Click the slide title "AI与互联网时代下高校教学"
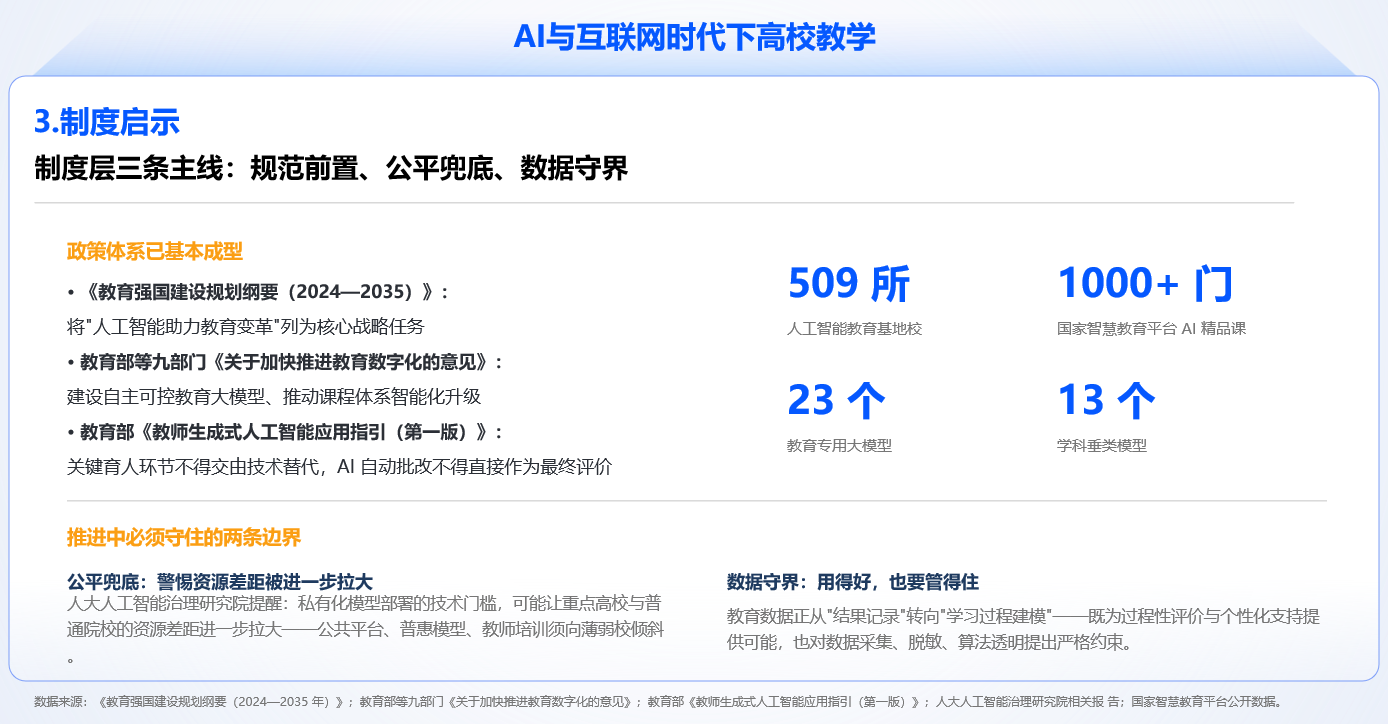Screen dimensions: 1388x724 694,37
